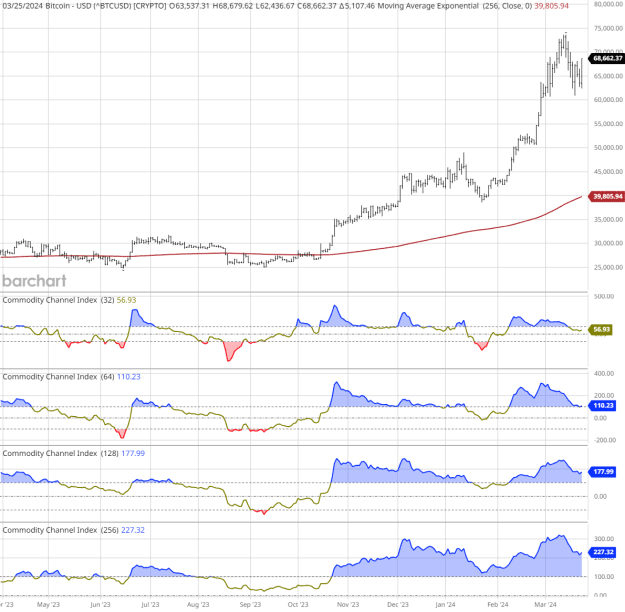Click the 80,000.00 price axis label
The image size is (625, 612).
[x=608, y=4]
